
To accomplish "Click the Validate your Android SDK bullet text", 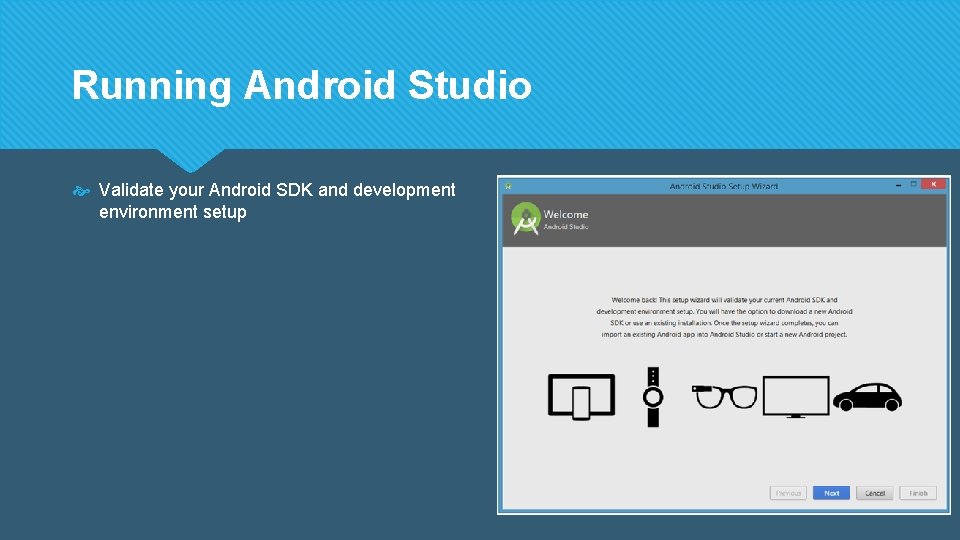I will [x=277, y=201].
